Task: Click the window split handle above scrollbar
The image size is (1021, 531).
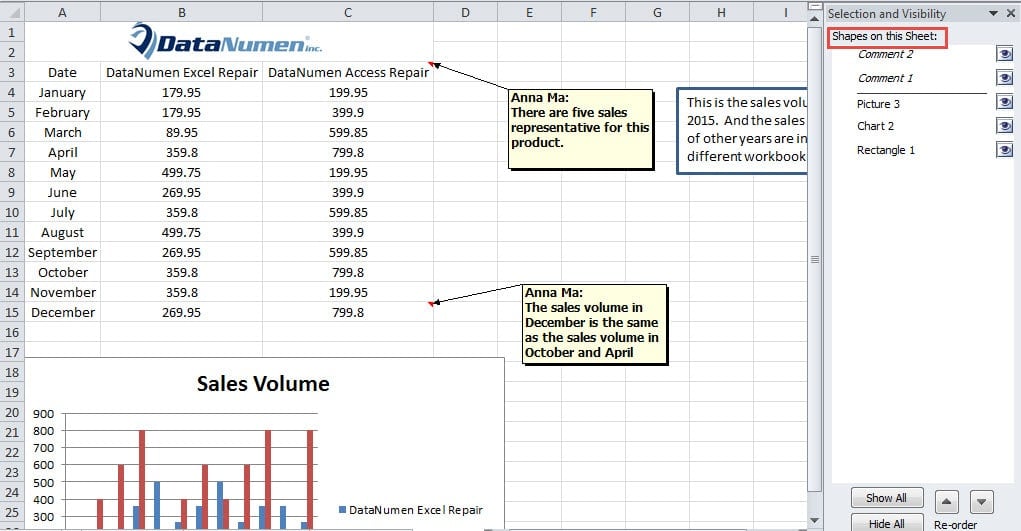Action: coord(815,6)
